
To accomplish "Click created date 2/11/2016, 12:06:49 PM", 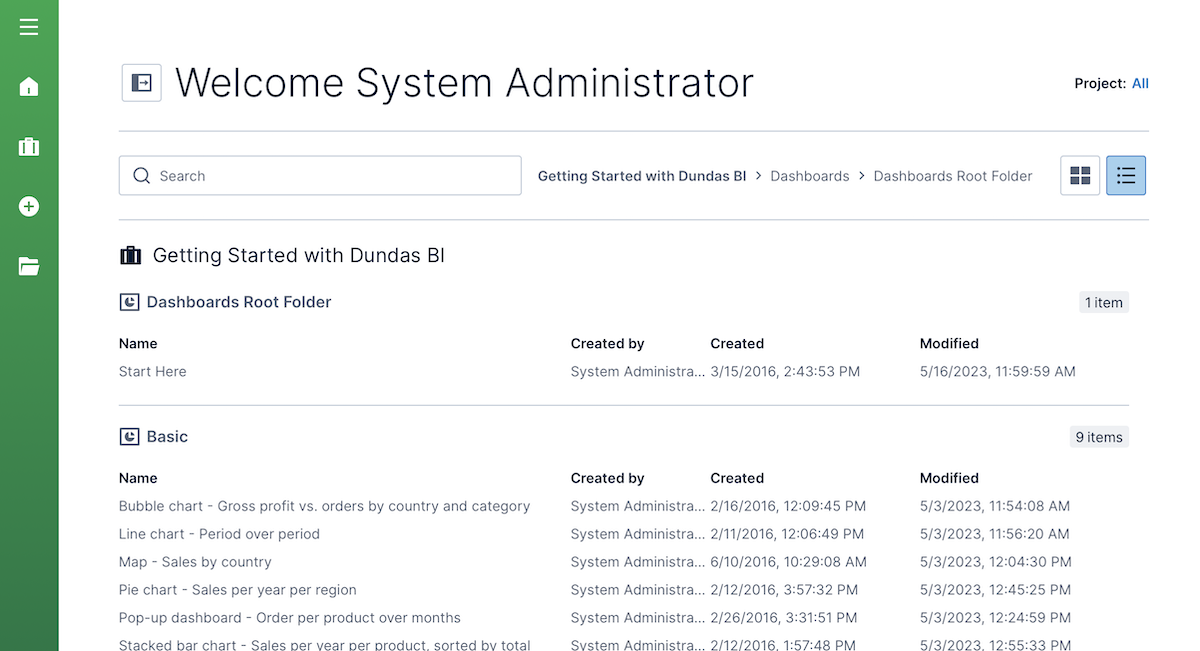I will click(x=788, y=534).
